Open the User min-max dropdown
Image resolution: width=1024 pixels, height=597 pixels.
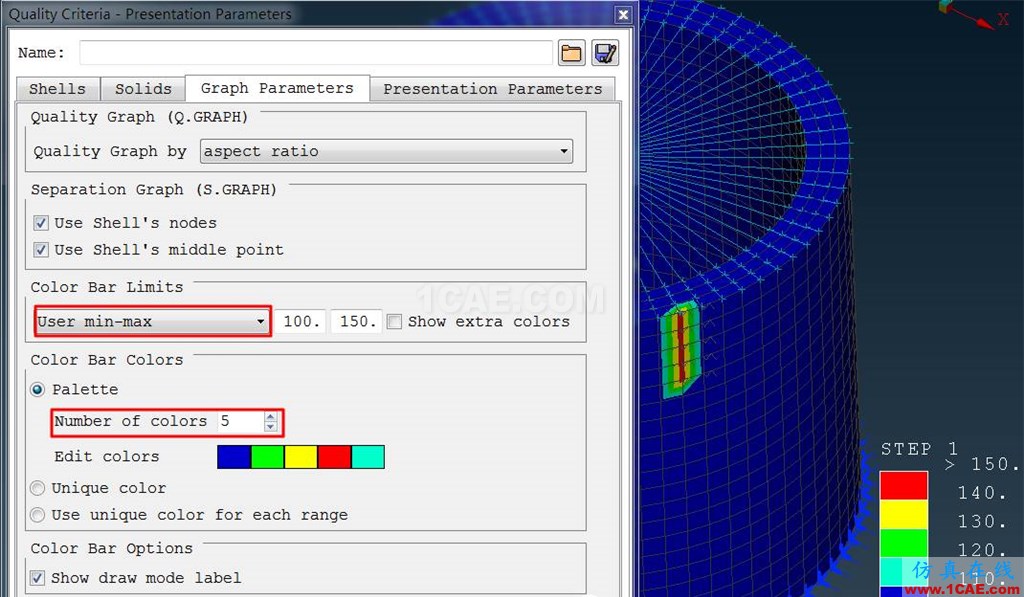click(x=152, y=321)
